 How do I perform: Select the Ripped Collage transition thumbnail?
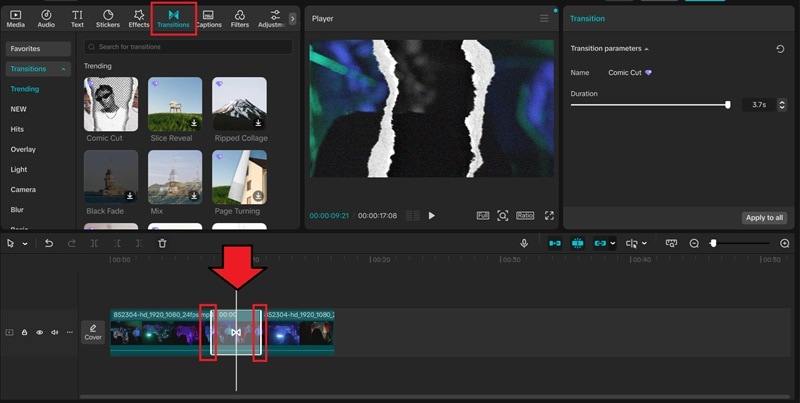tap(239, 104)
